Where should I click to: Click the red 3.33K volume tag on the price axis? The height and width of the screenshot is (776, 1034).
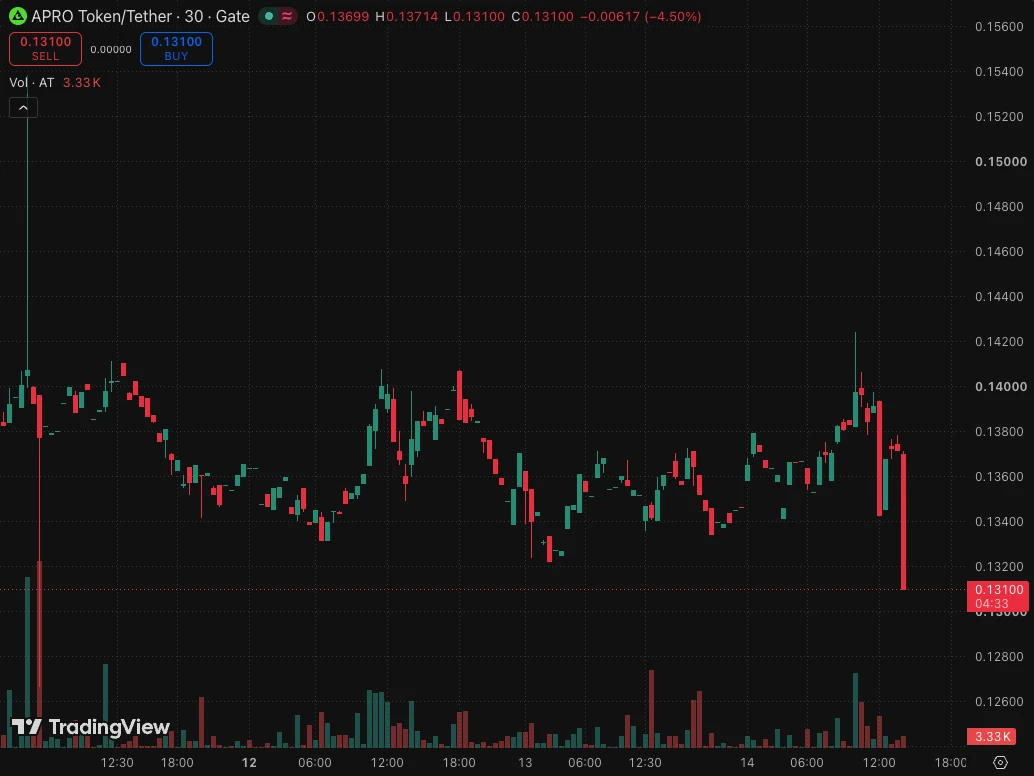pos(992,736)
